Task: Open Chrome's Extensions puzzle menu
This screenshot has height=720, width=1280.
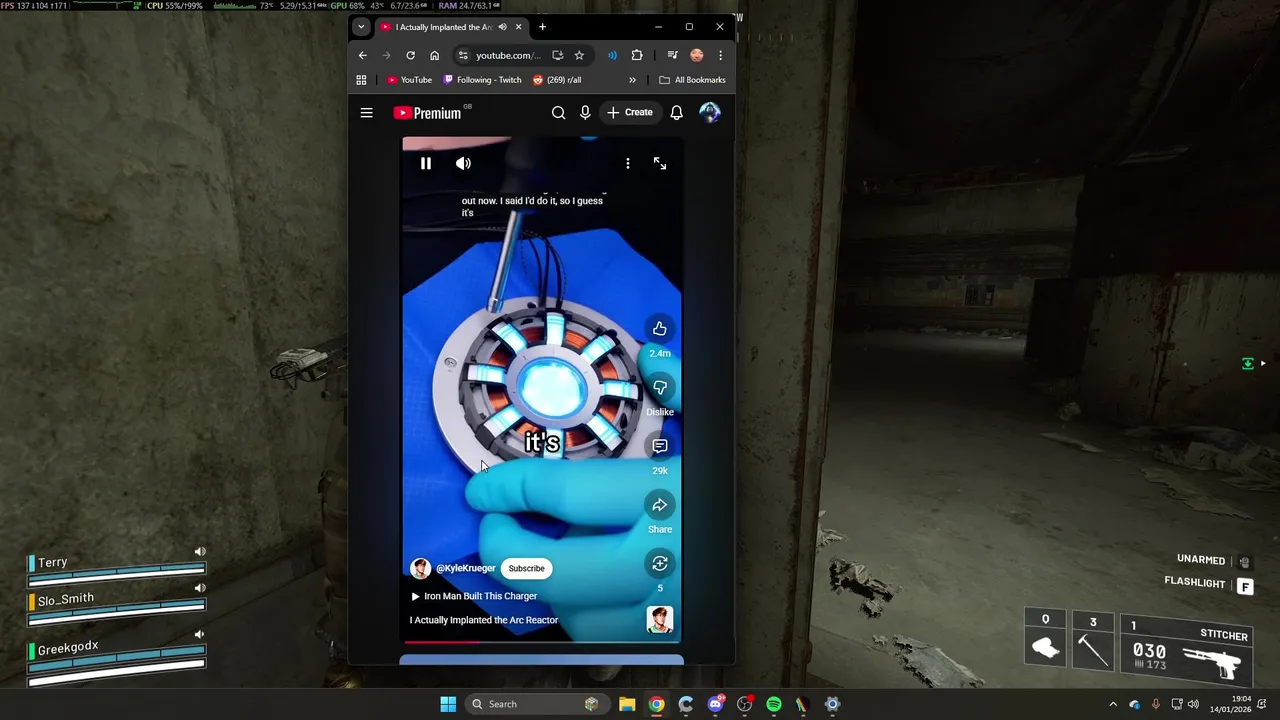Action: point(637,55)
